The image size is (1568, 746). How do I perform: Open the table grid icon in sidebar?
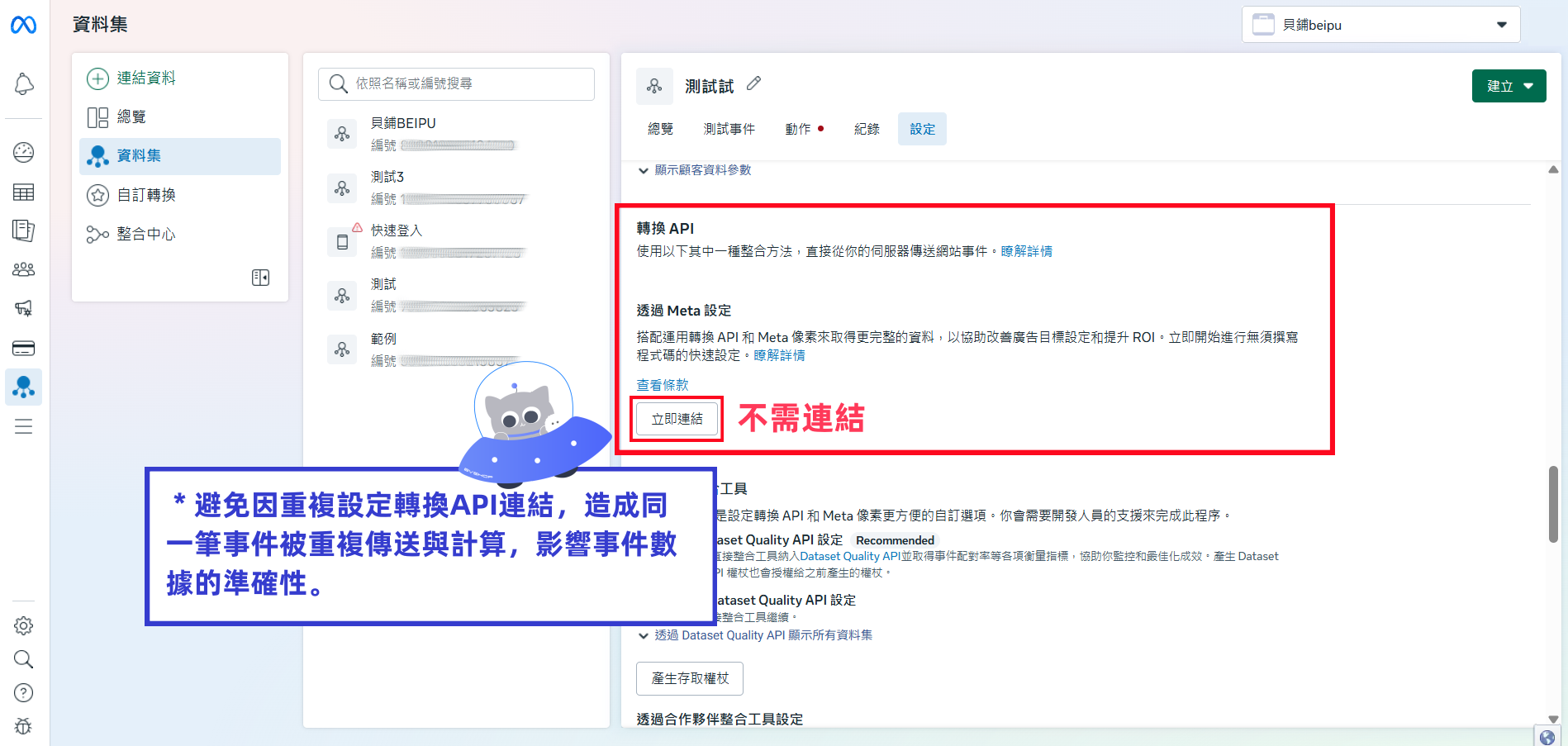coord(24,192)
